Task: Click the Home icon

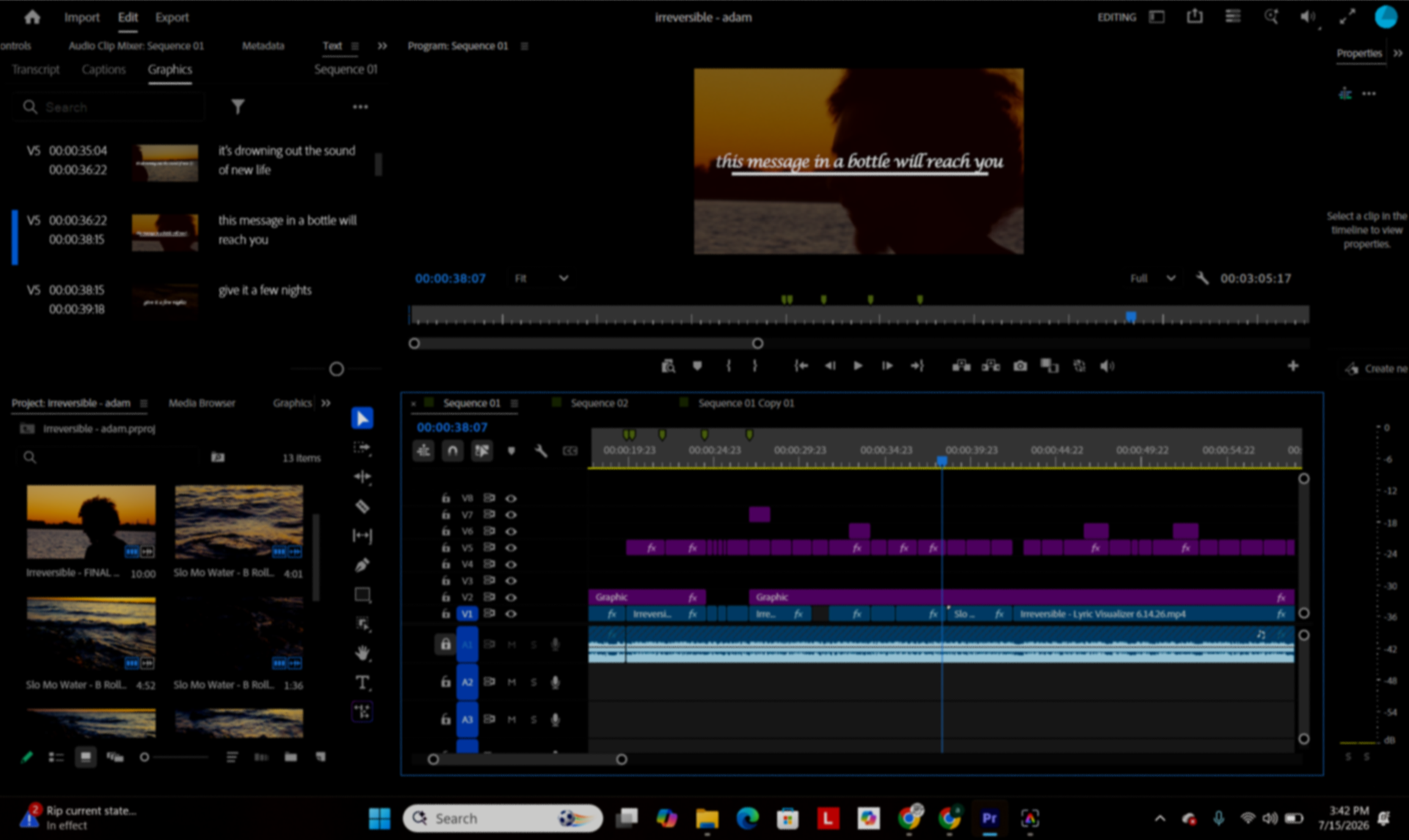Action: (32, 17)
